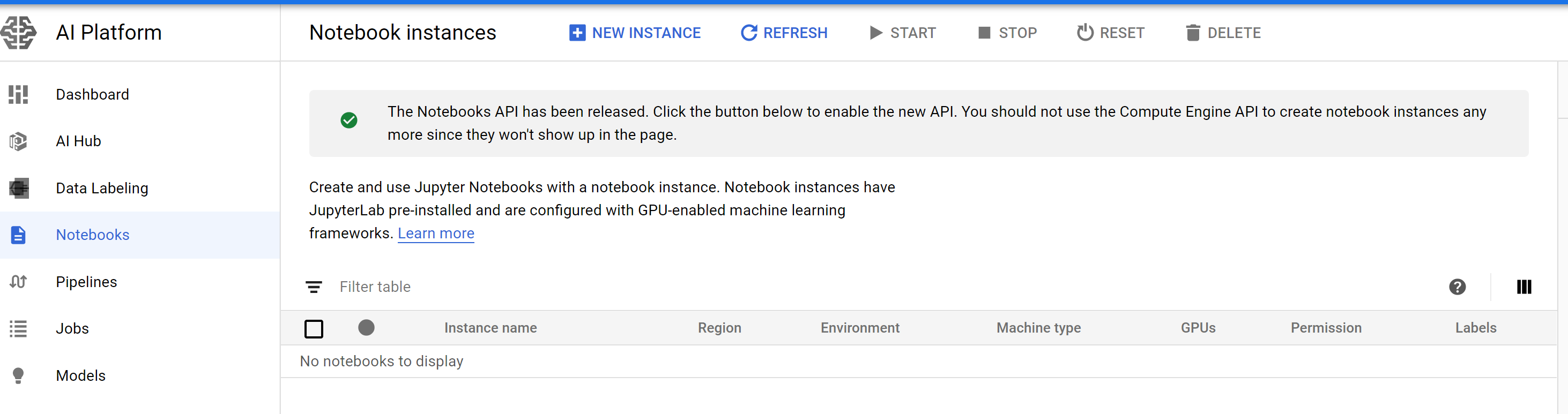Click the Reset power icon
1568x414 pixels.
coord(1084,32)
